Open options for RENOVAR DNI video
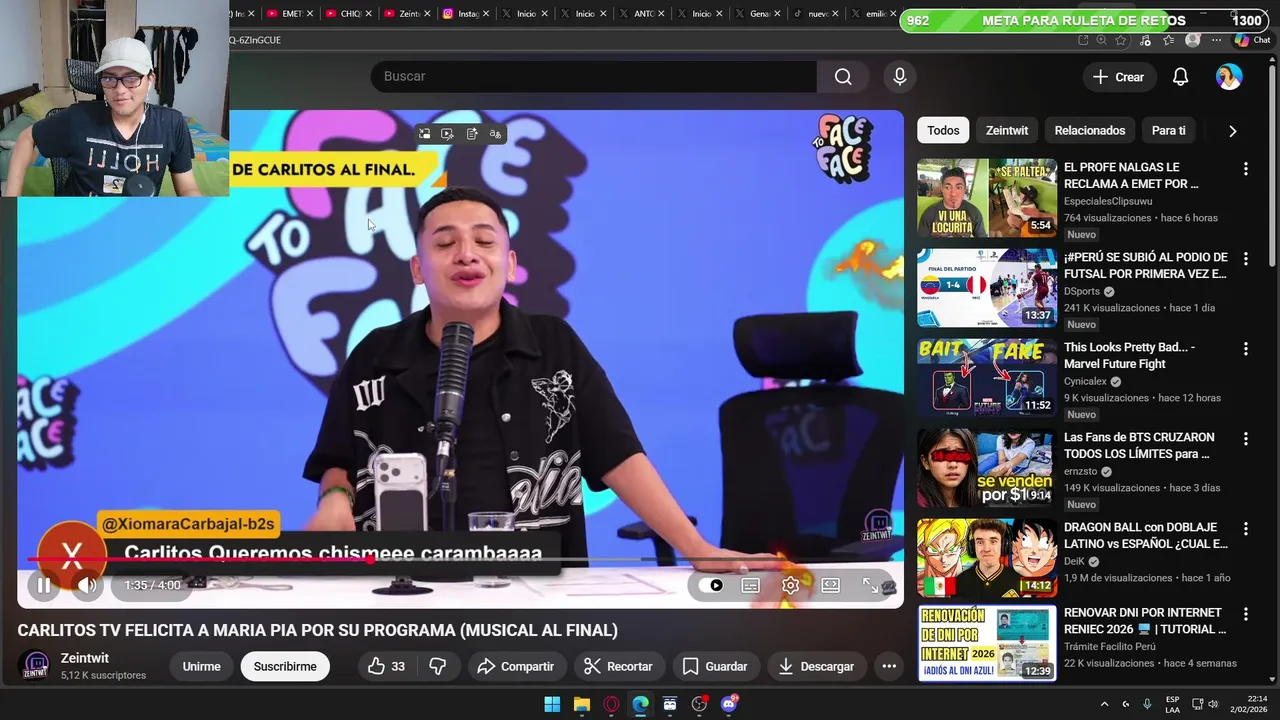 [1246, 614]
